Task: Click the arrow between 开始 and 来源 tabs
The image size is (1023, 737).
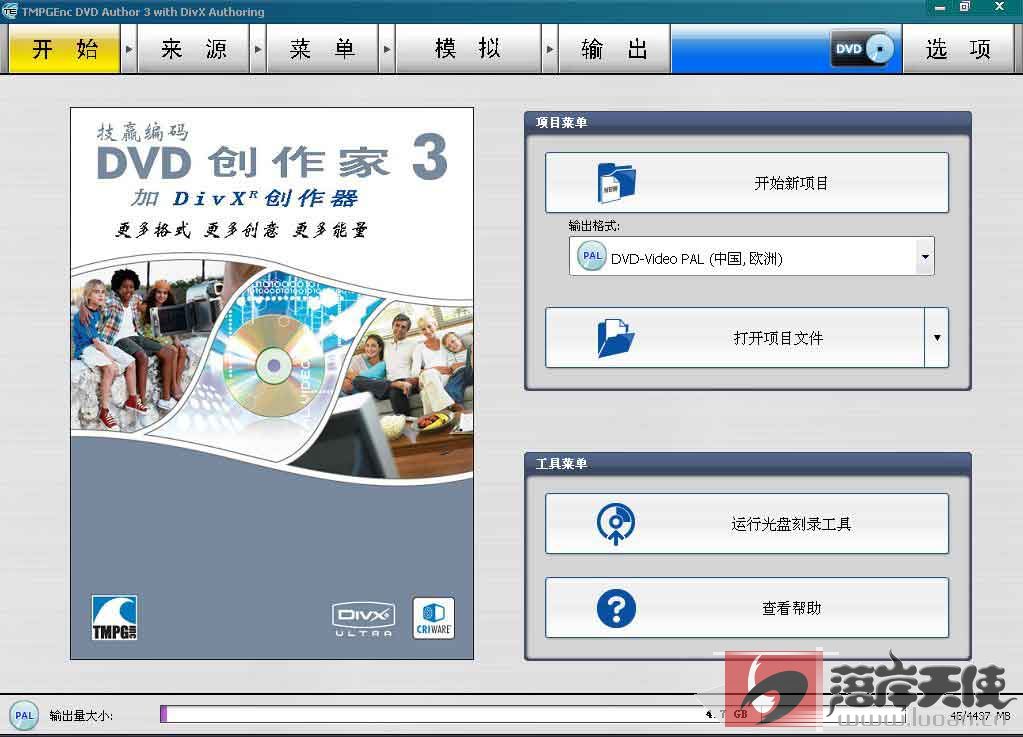Action: [x=129, y=49]
